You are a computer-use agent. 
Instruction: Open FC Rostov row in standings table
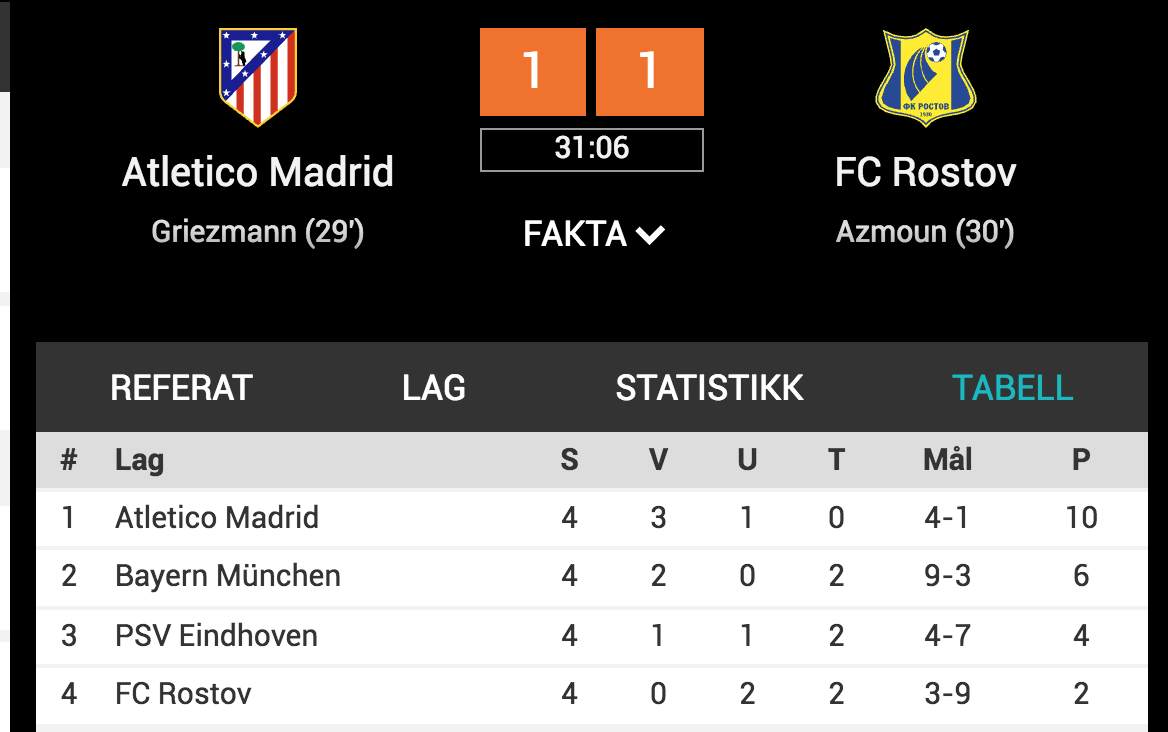click(x=591, y=694)
